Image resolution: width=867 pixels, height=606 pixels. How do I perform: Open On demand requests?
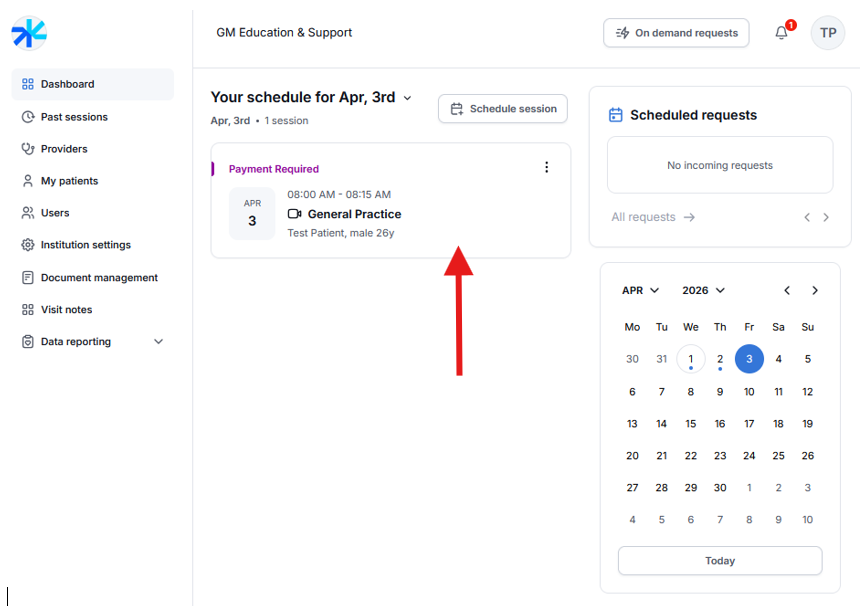(x=676, y=33)
